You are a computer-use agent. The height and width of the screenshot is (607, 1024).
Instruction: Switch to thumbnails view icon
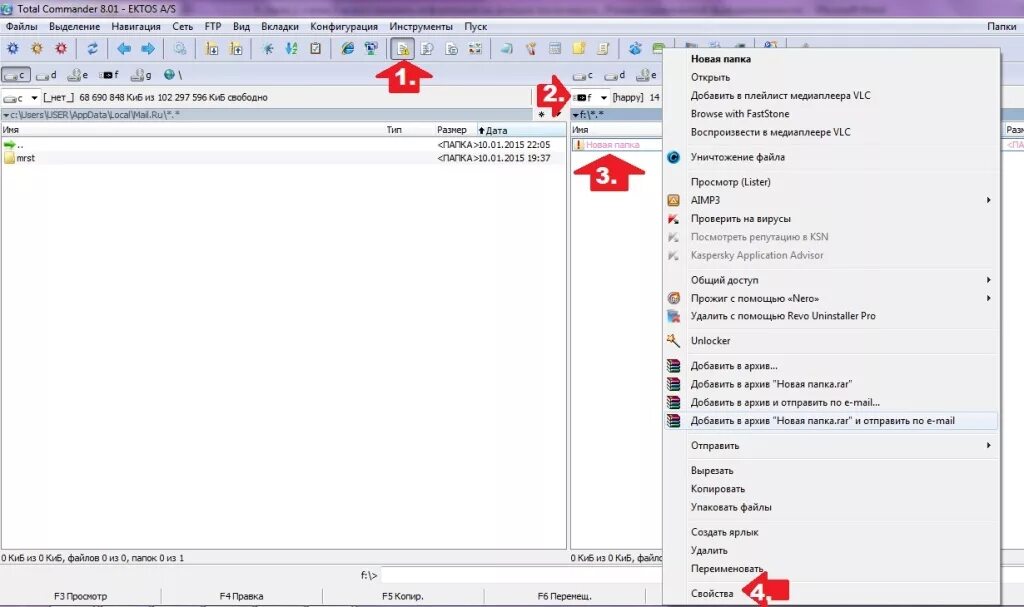pyautogui.click(x=475, y=48)
